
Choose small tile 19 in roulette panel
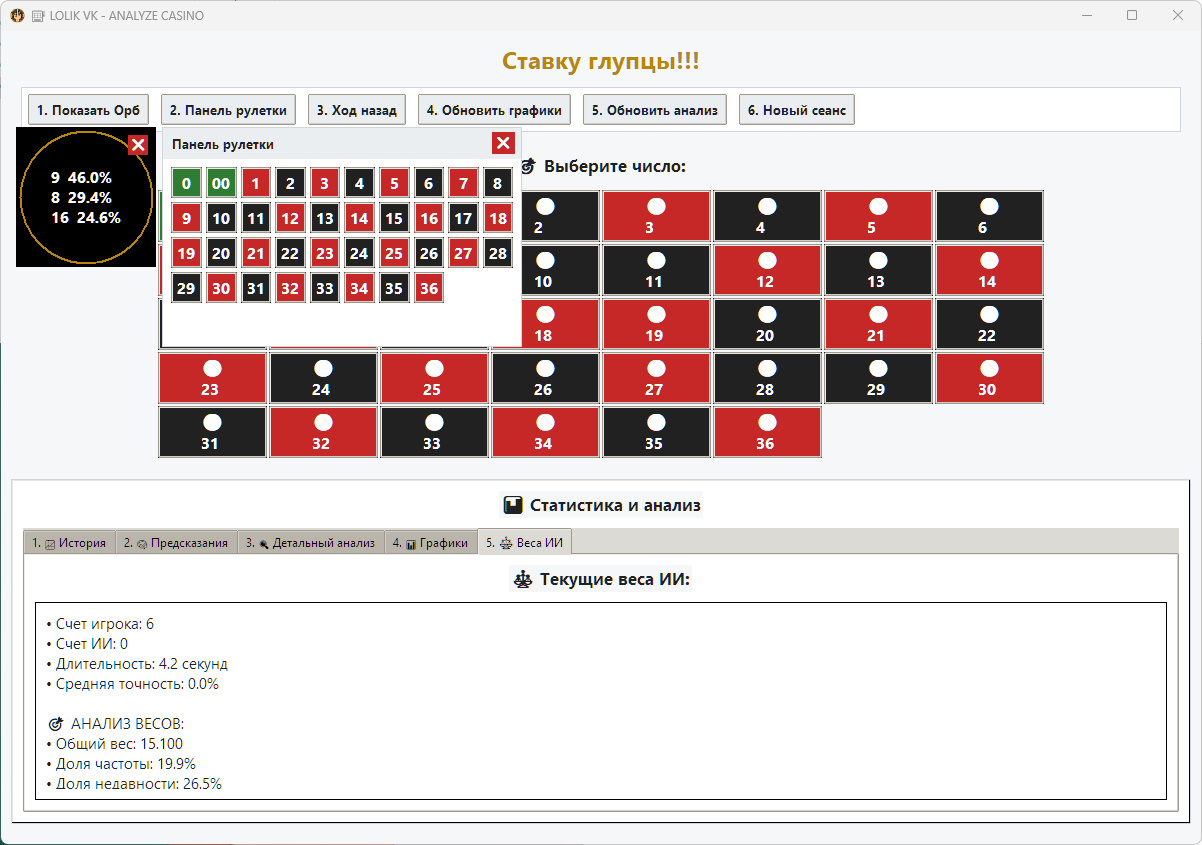tap(187, 253)
